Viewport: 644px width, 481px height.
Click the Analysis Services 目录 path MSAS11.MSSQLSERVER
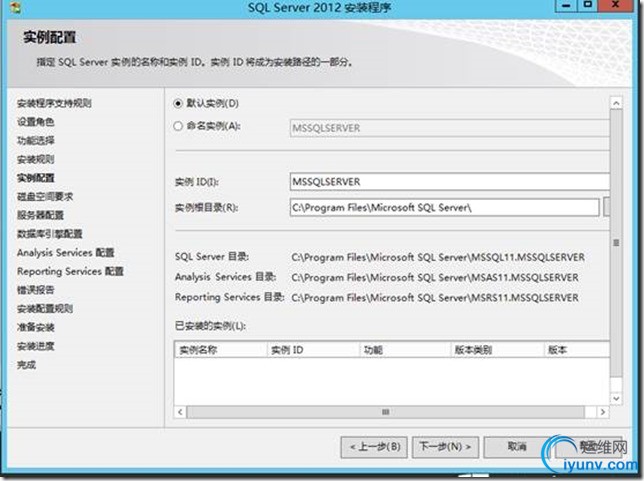click(x=435, y=278)
